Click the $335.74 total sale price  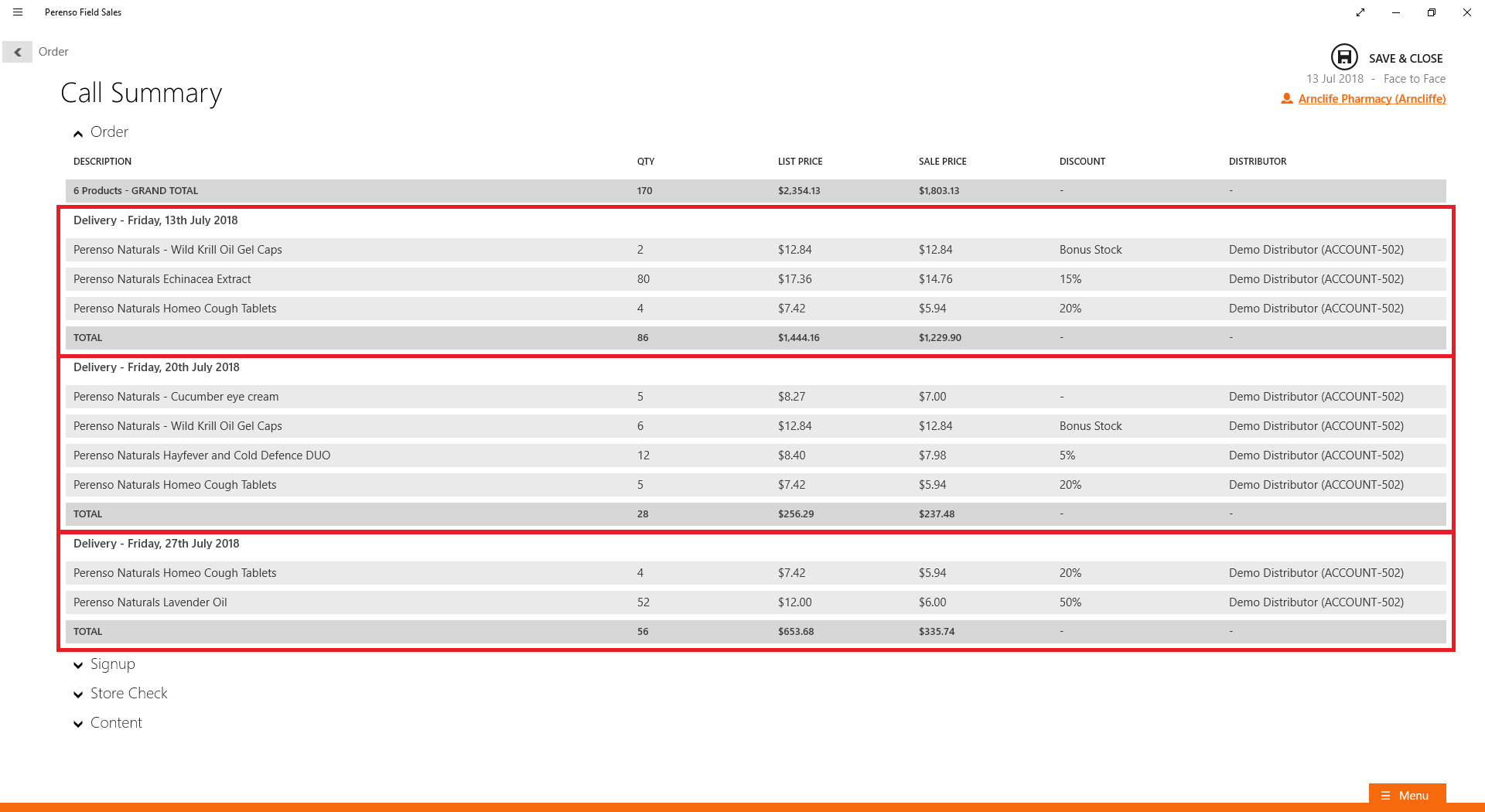coord(937,632)
